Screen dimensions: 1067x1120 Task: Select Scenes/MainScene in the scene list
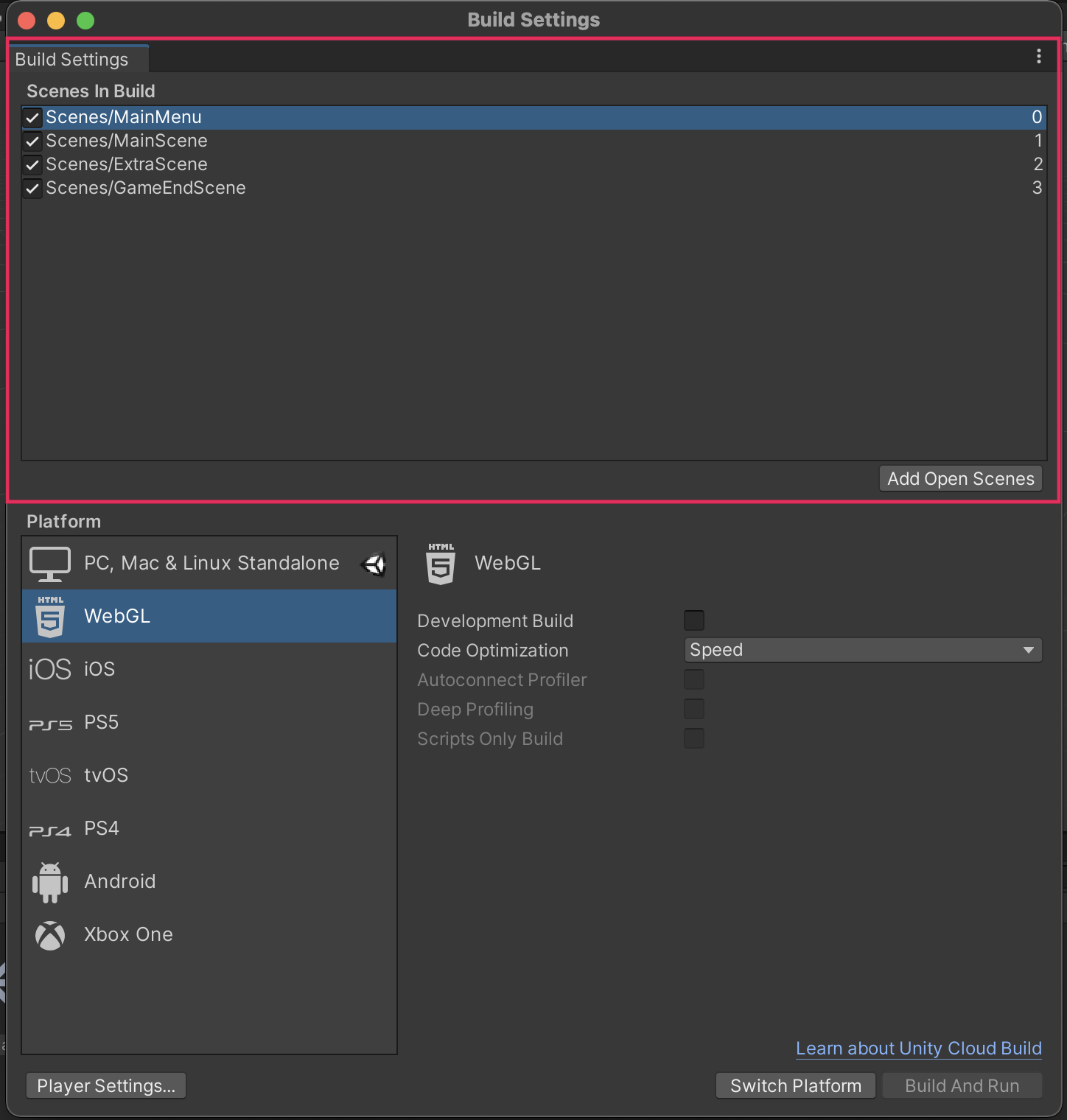tap(127, 141)
